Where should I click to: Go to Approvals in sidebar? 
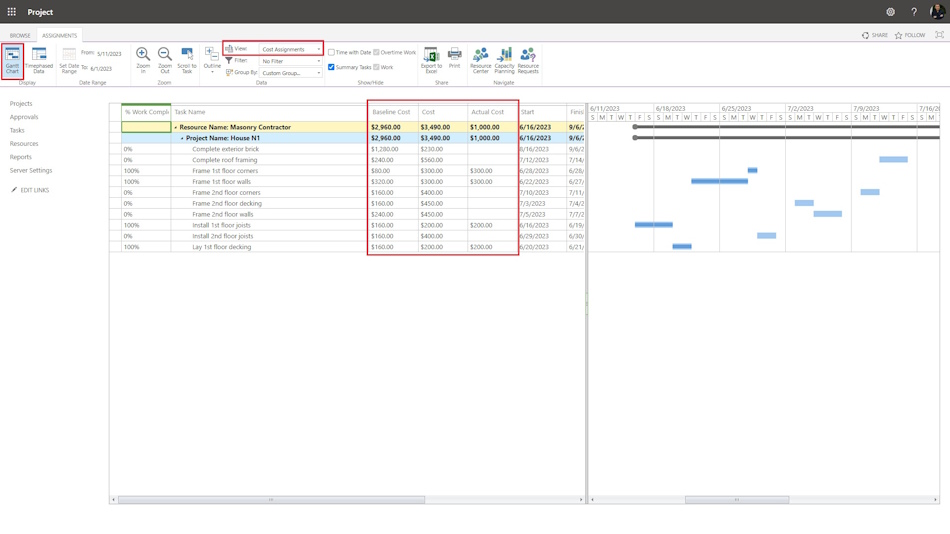pos(24,117)
